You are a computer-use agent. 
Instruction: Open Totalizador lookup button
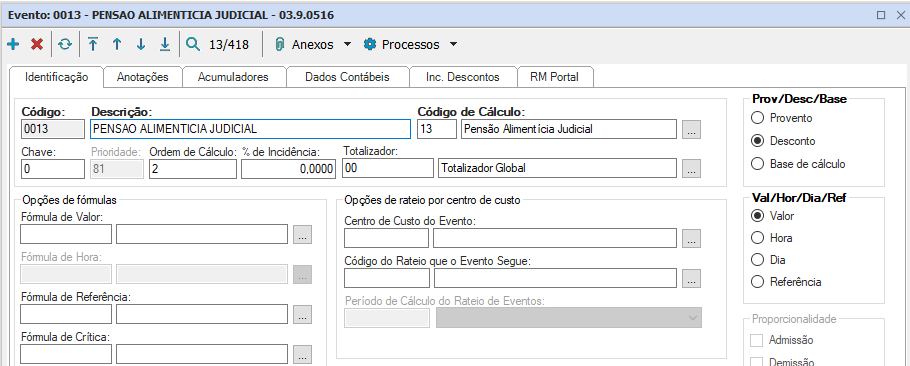[691, 168]
